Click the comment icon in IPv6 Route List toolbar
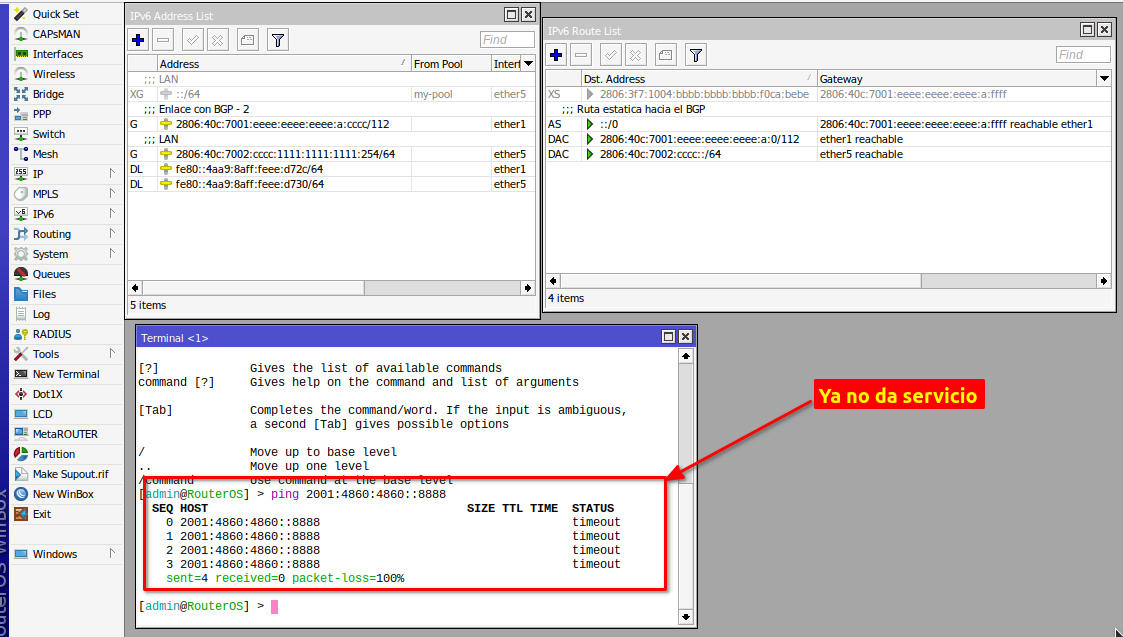The image size is (1123, 637). point(665,55)
